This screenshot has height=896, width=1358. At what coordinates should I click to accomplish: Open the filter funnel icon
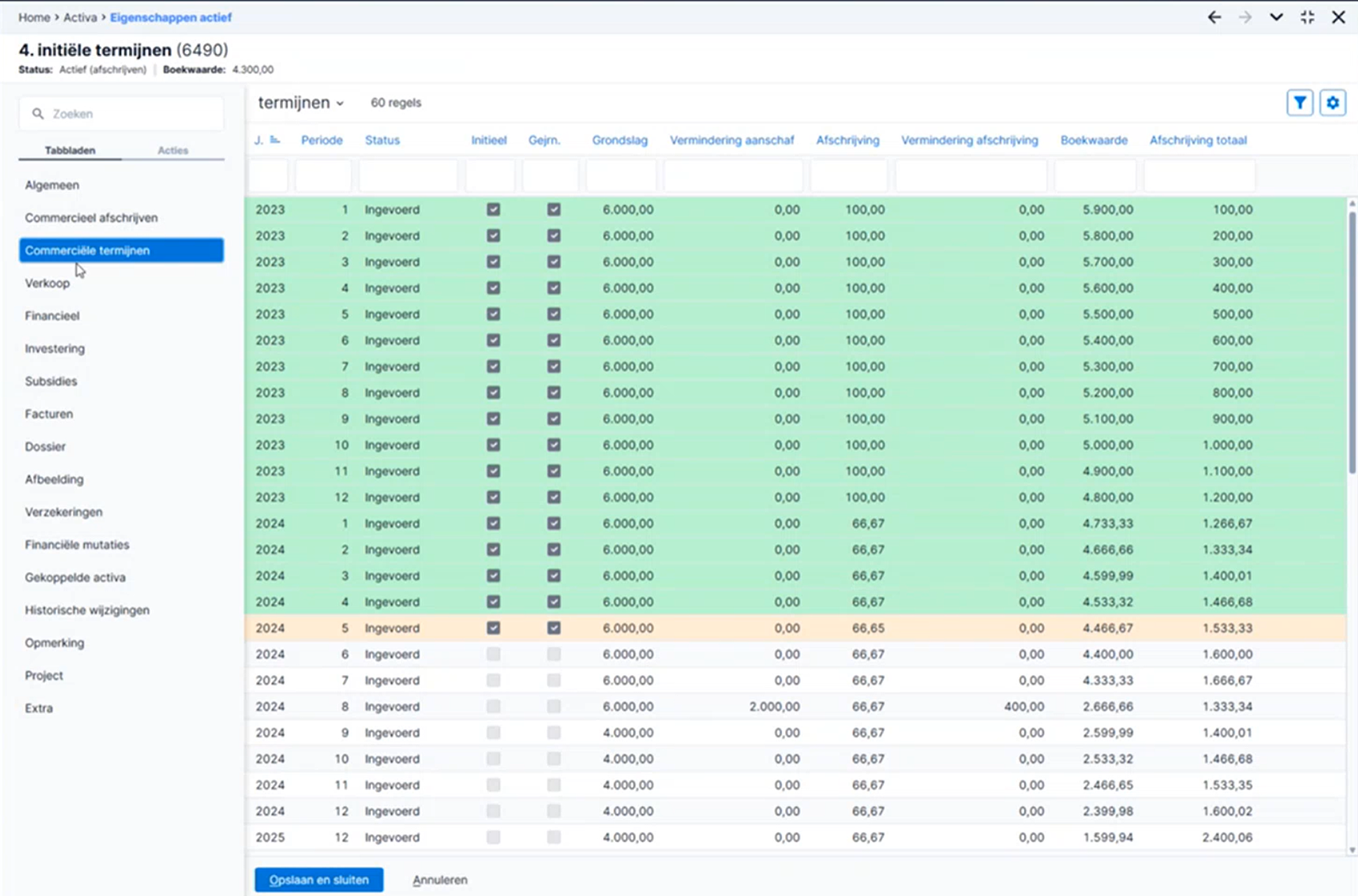click(1299, 103)
